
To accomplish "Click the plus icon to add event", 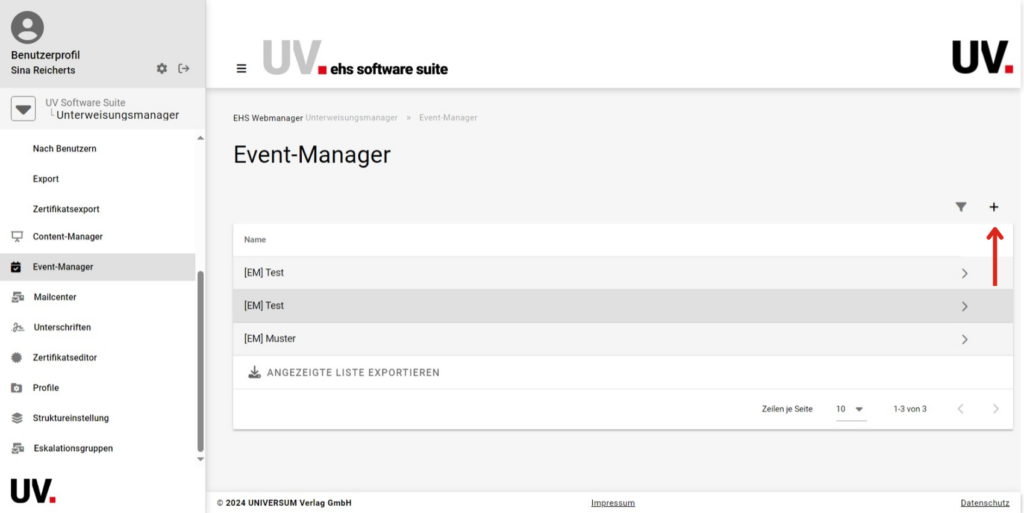I will 993,207.
